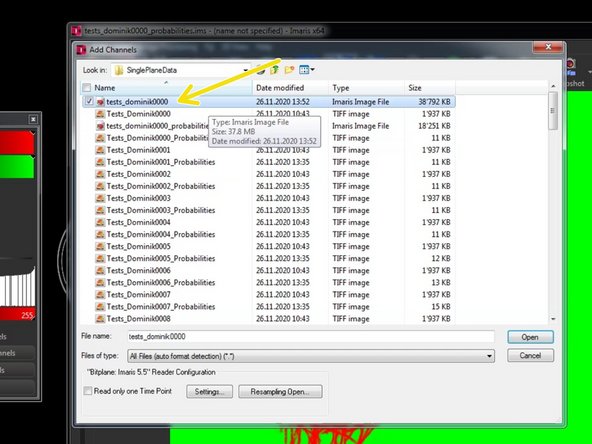Click the file list scrollbar up arrow
Image resolution: width=592 pixels, height=444 pixels.
pyautogui.click(x=553, y=86)
